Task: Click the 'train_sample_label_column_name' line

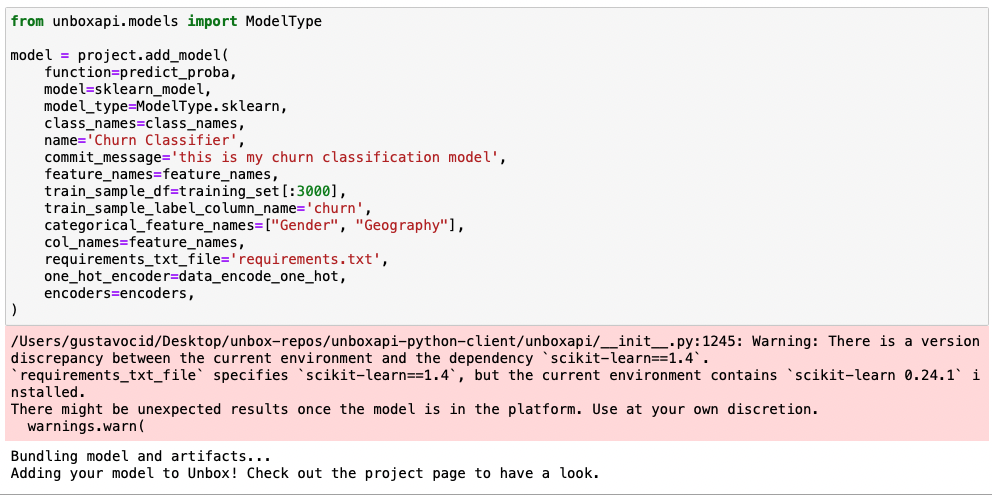Action: 208,209
